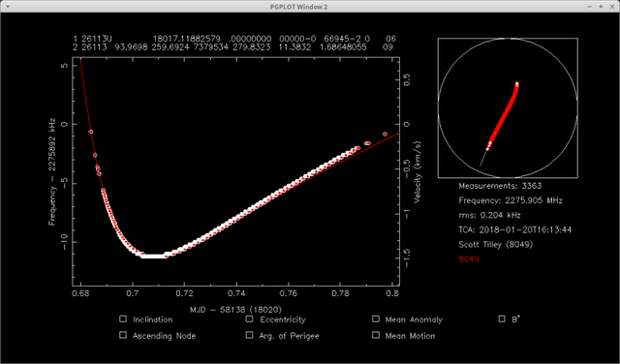Select the isolated data point near 0.8 MJD
This screenshot has width=620, height=364.
coord(385,134)
